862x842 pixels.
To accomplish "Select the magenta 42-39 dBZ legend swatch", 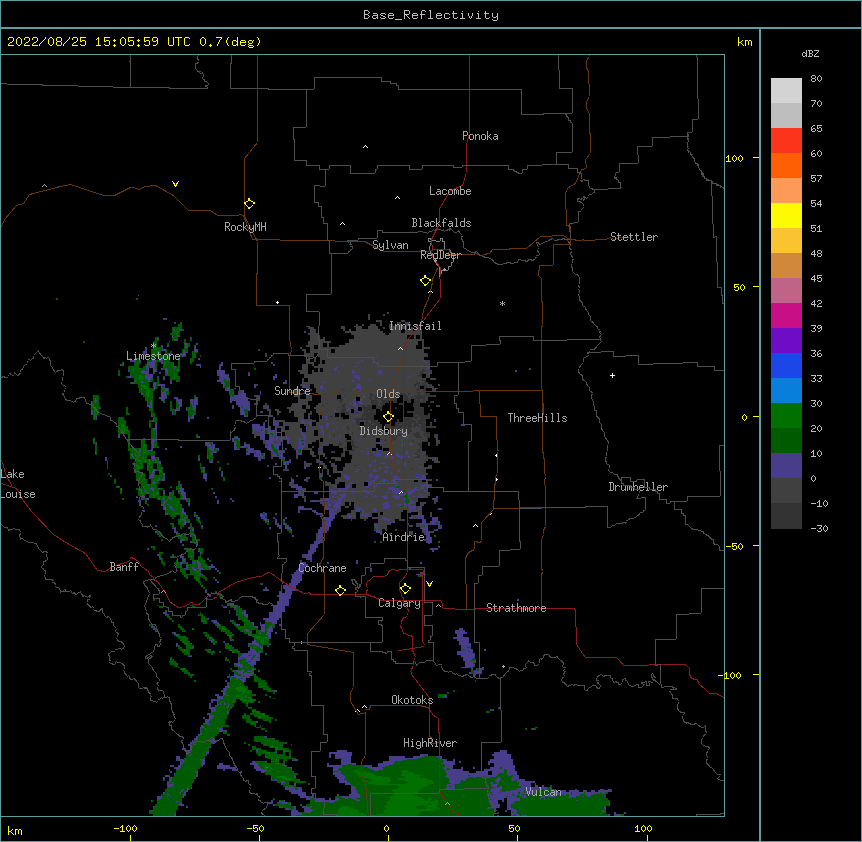I will (786, 315).
